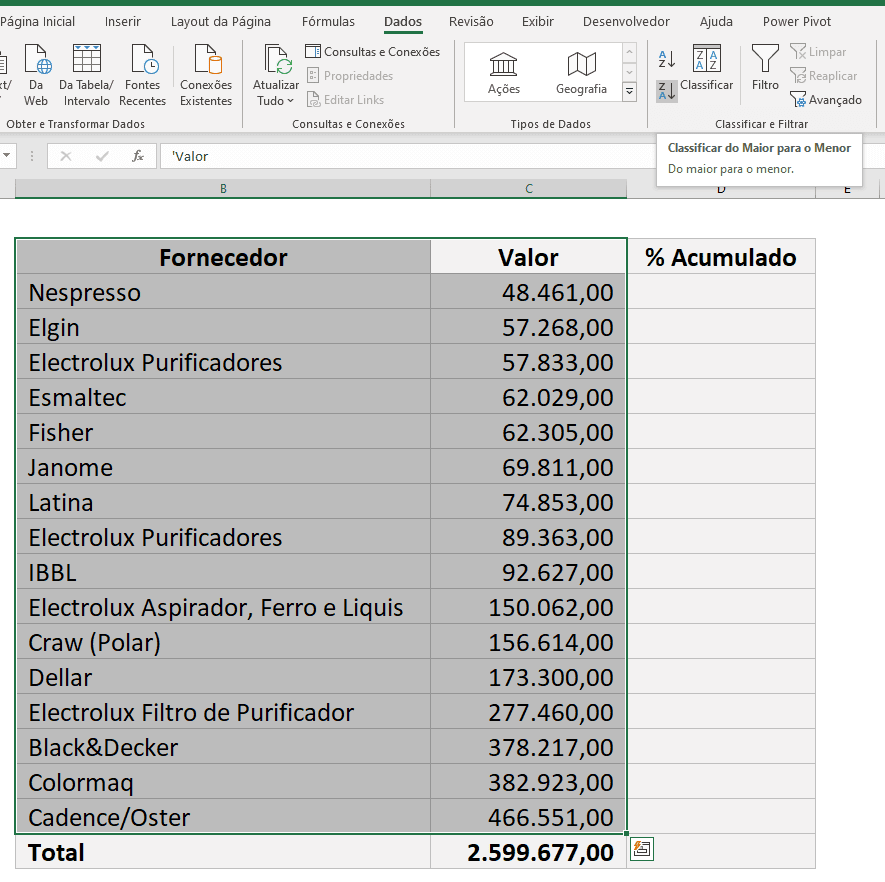Select the Fisher cell

[x=224, y=432]
